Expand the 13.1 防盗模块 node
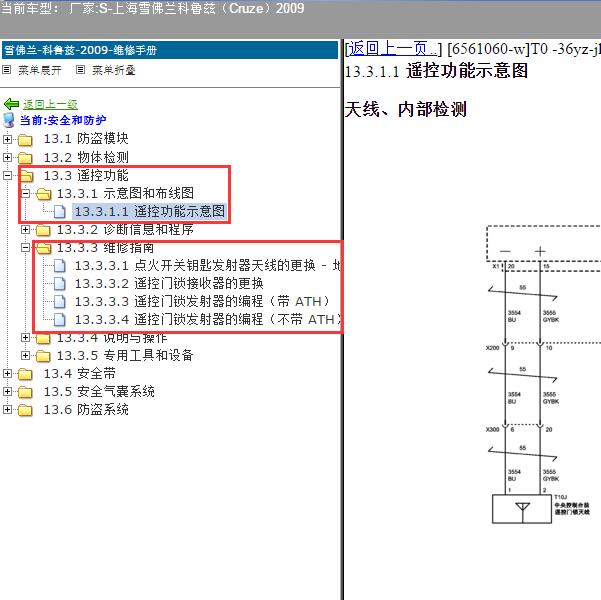This screenshot has height=600, width=601. tap(7, 139)
